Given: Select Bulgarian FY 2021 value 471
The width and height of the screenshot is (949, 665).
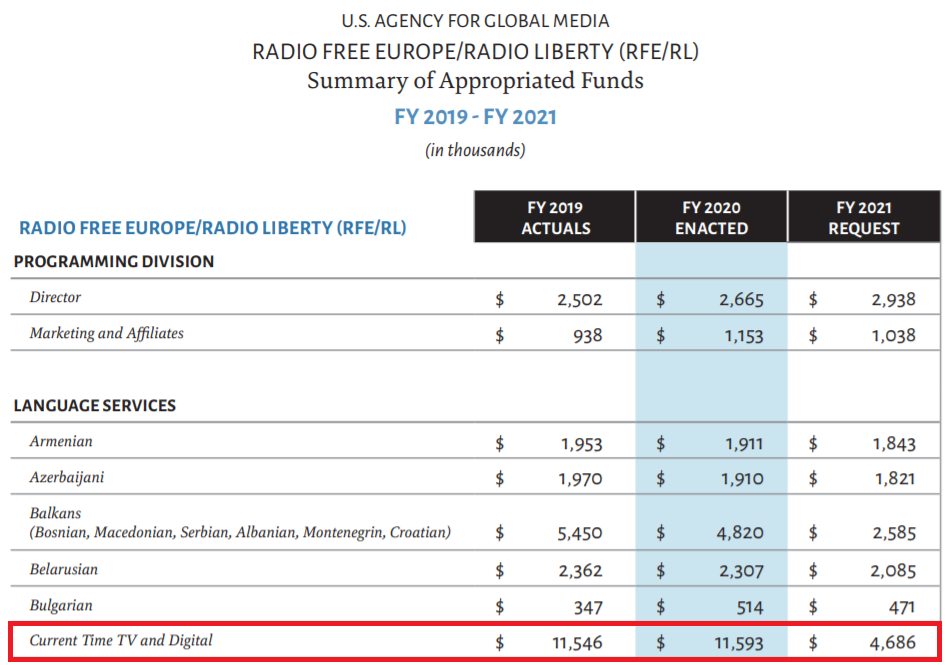Looking at the screenshot, I should [902, 607].
